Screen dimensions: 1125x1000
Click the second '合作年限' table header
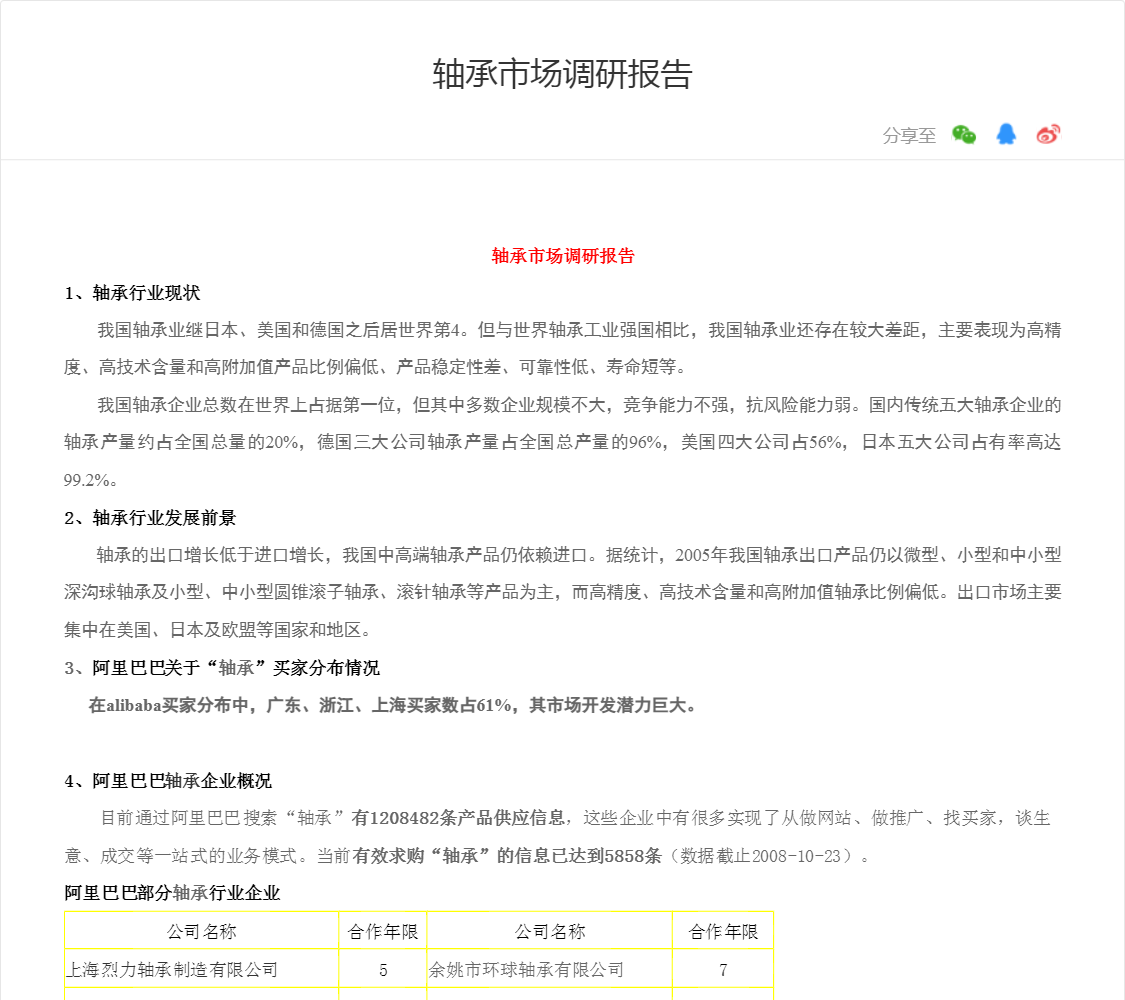tap(723, 931)
